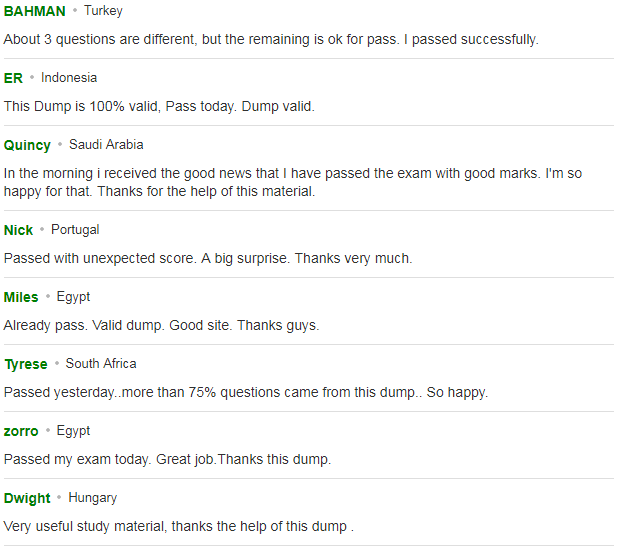Select the Saudi Arabia country label
Image resolution: width=618 pixels, height=551 pixels.
tap(106, 145)
